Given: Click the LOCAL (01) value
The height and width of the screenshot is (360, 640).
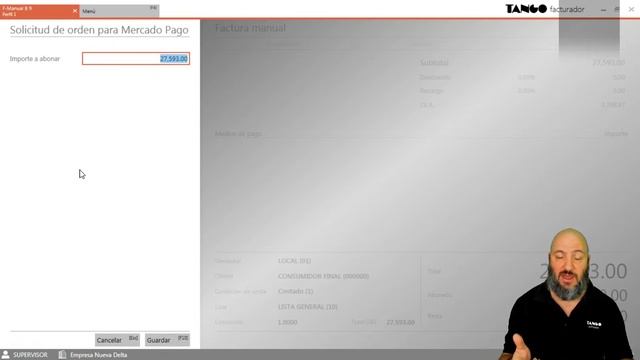Looking at the screenshot, I should 294,260.
